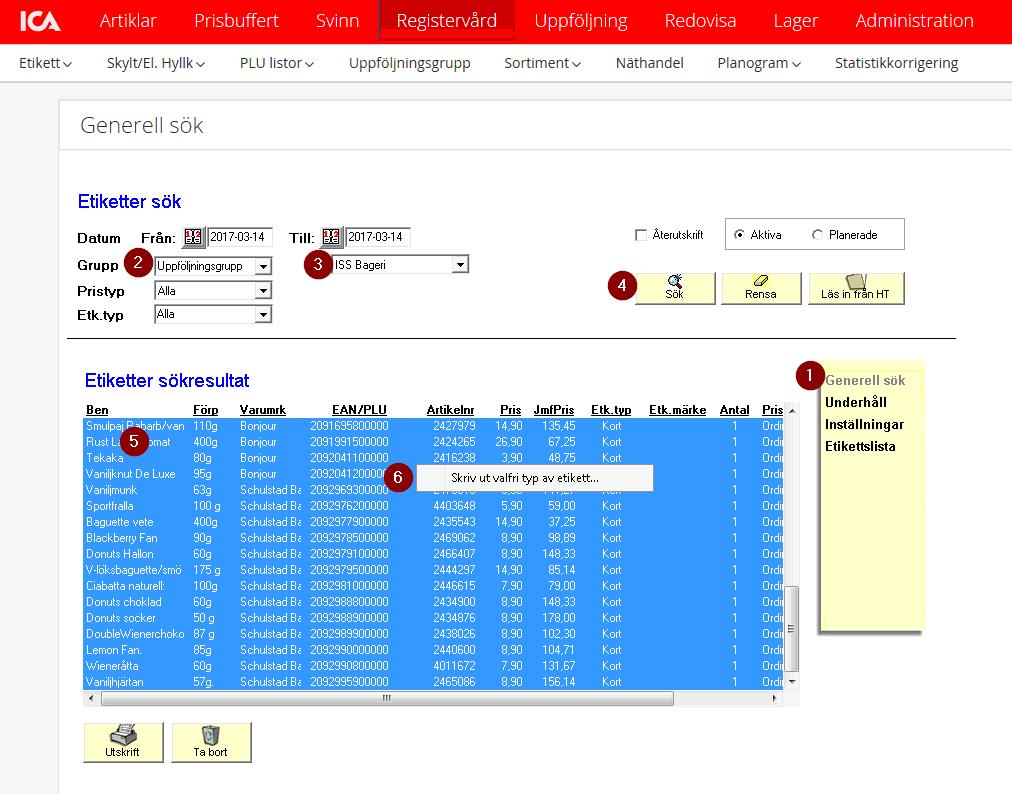Open Generell sök in yellow side panel

point(865,381)
